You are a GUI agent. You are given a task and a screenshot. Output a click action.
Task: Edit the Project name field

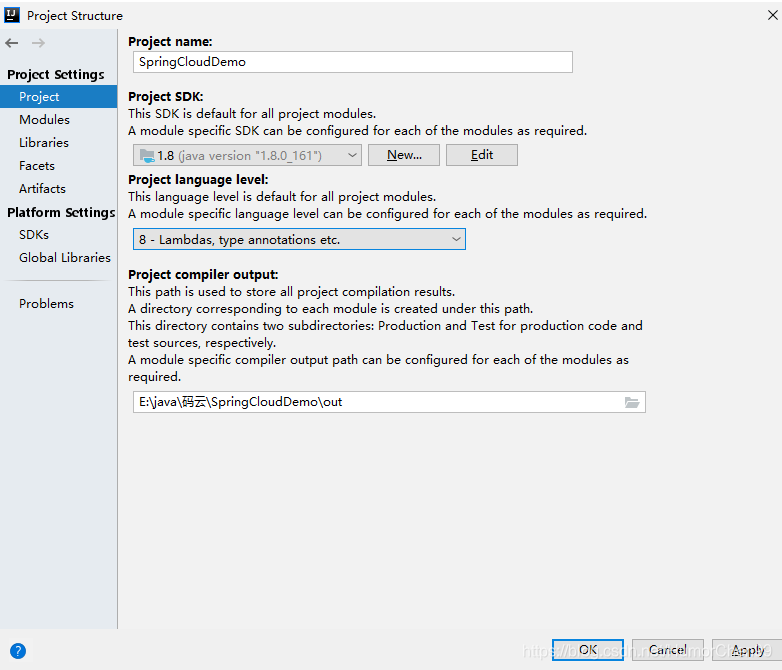click(353, 62)
